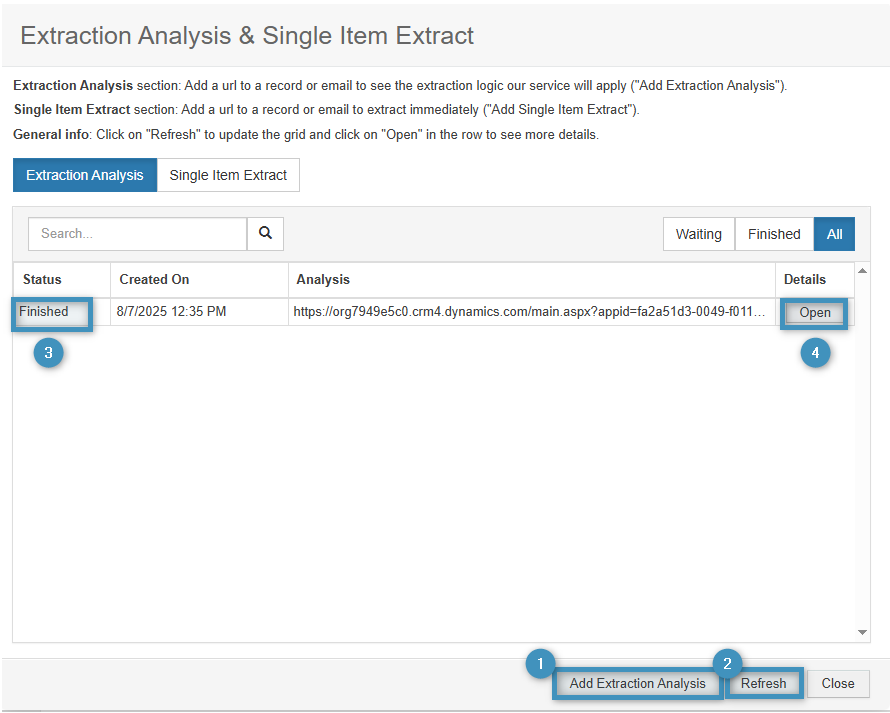The image size is (890, 713).
Task: Click the grid scrollbar up arrow
Action: (x=863, y=272)
